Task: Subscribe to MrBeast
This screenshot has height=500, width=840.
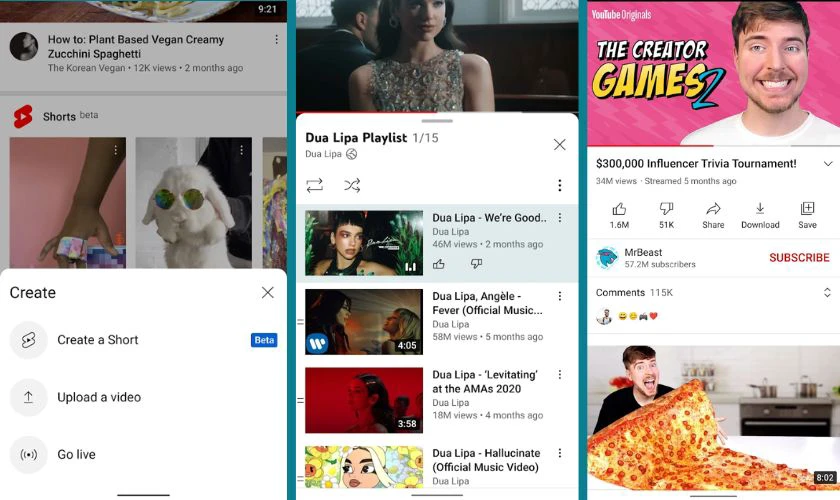Action: 799,258
